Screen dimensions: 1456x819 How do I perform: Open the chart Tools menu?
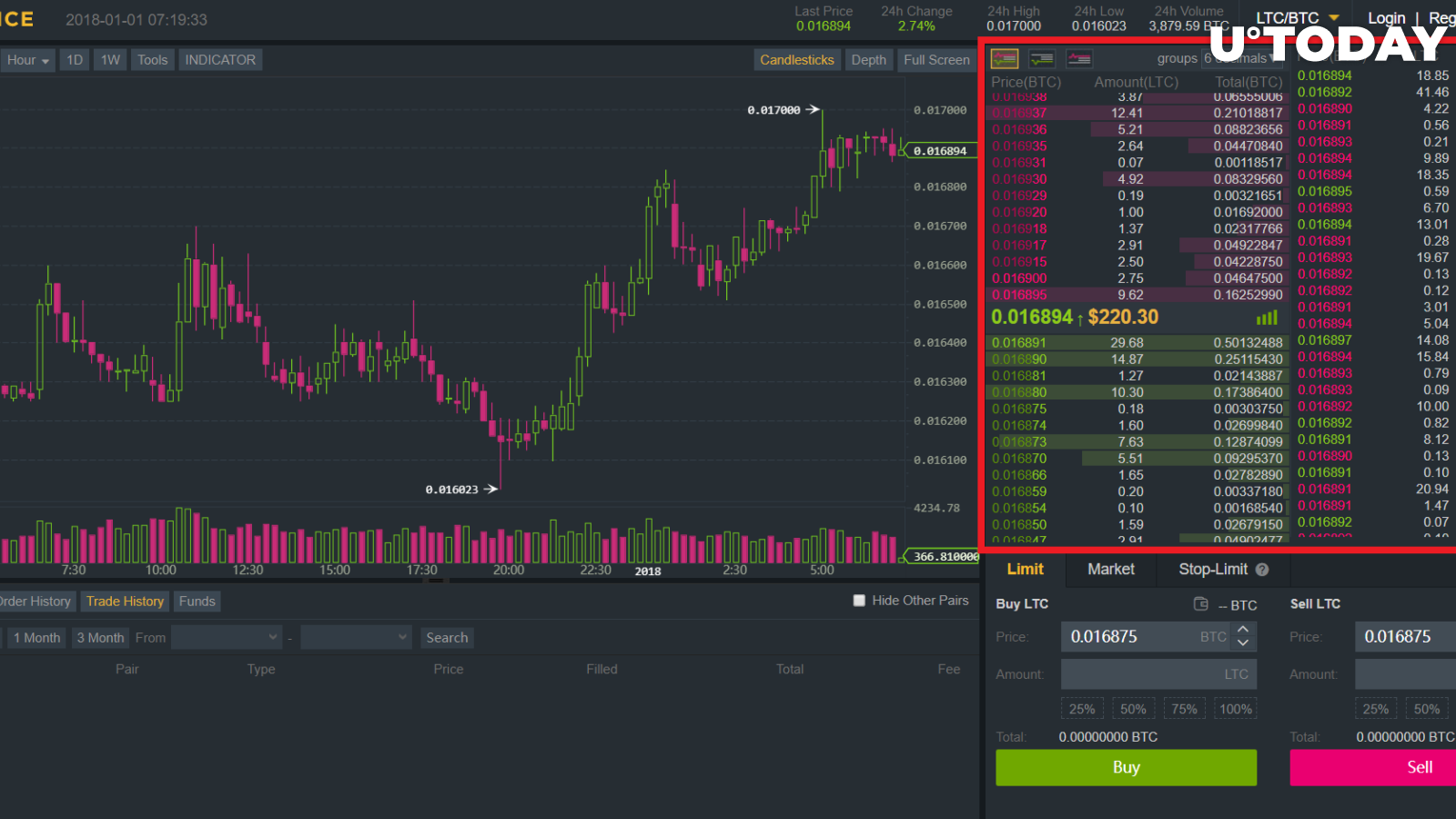(x=153, y=60)
